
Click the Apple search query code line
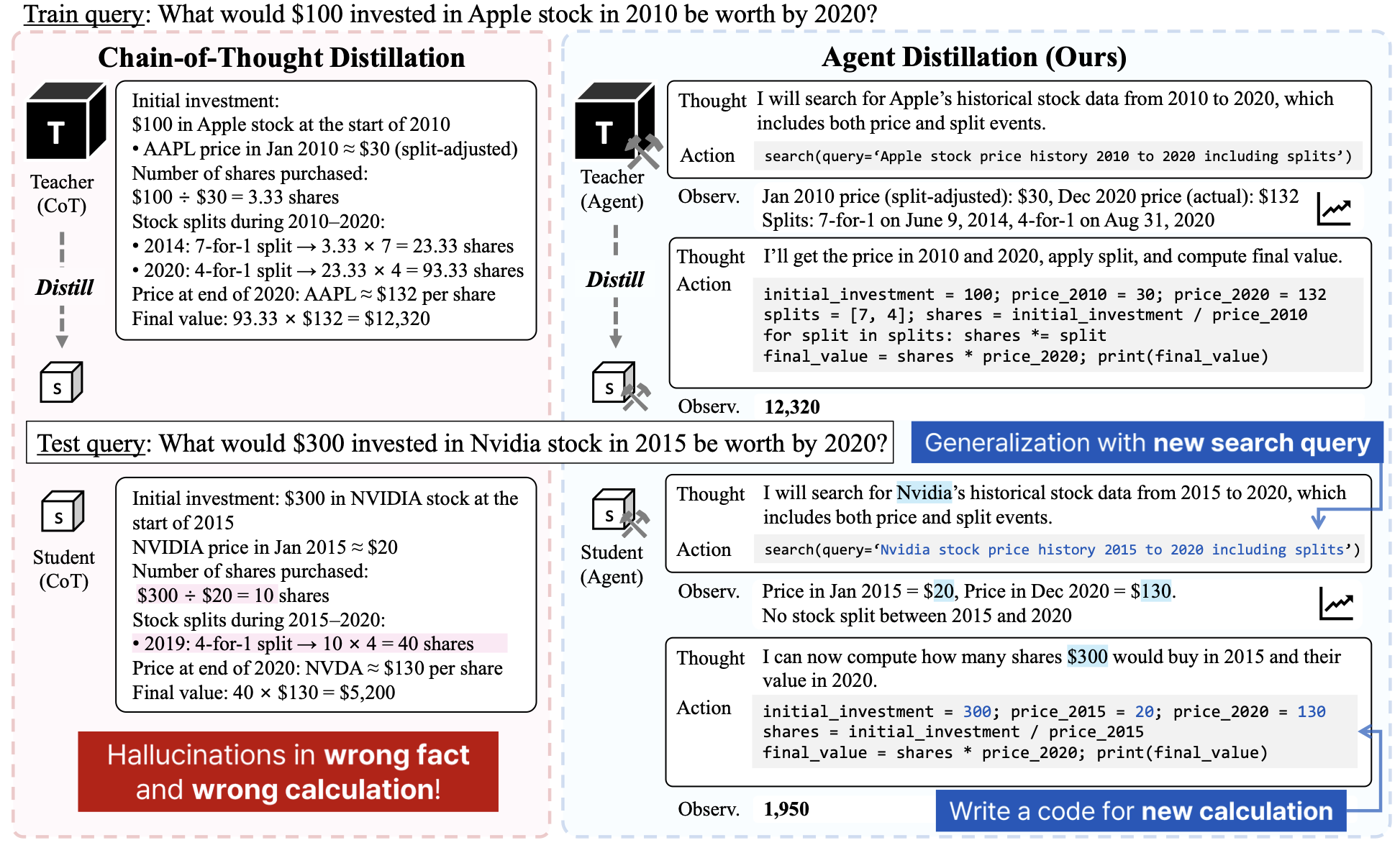coord(1058,156)
